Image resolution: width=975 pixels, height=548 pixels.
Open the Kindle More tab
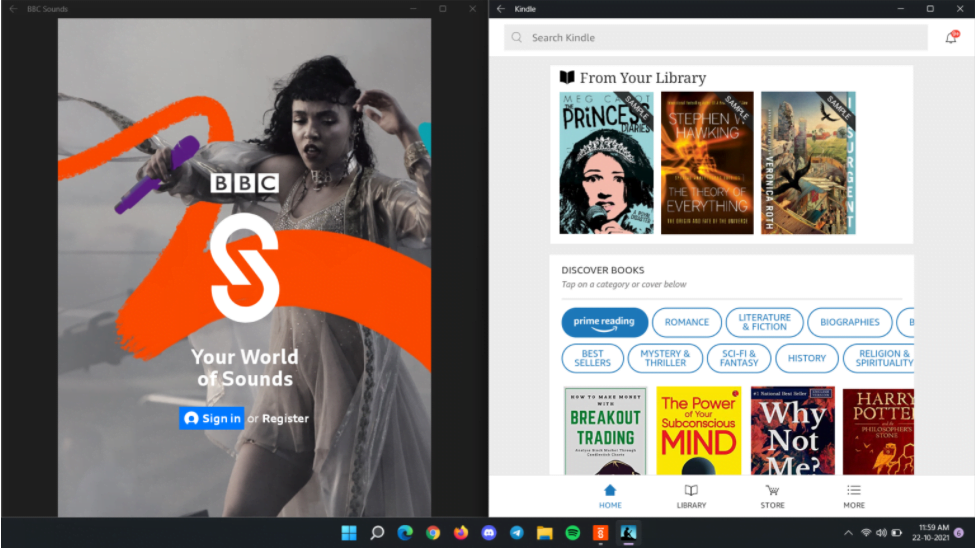854,496
